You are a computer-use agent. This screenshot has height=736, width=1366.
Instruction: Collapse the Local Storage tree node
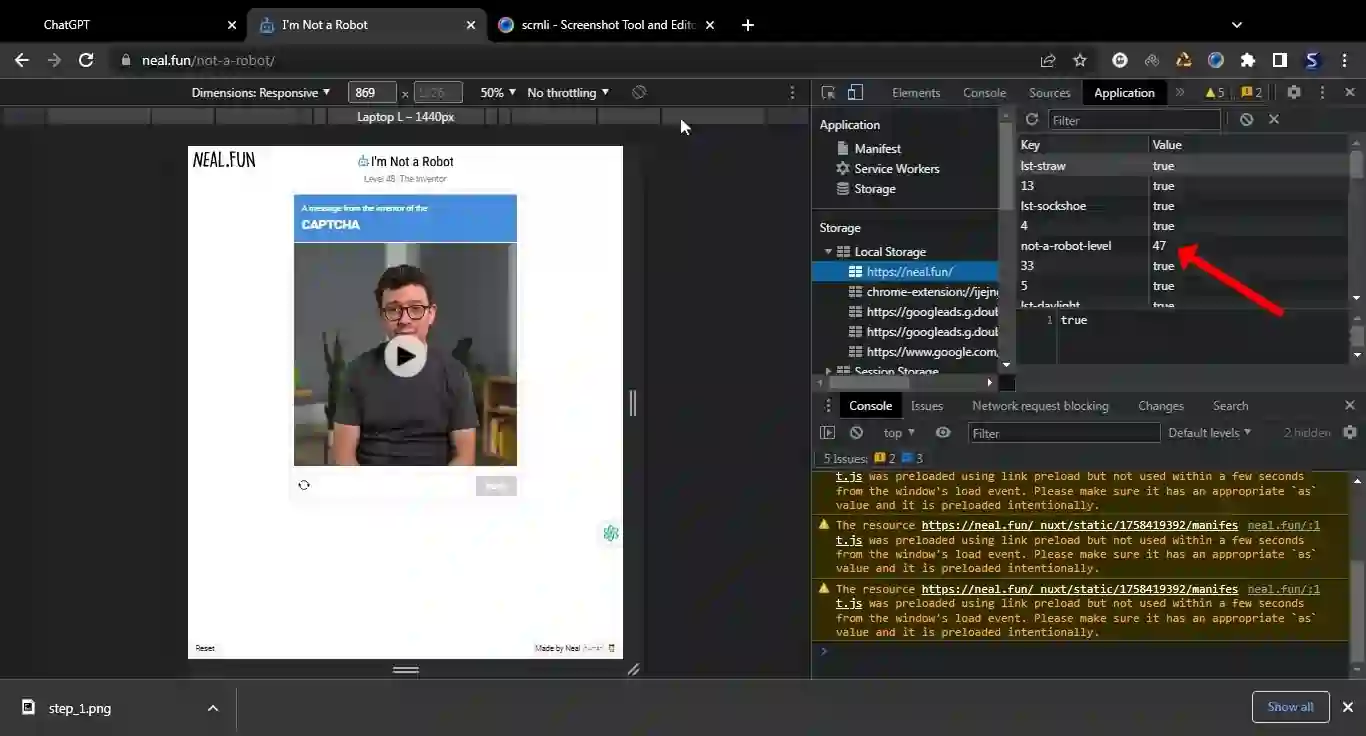click(828, 252)
